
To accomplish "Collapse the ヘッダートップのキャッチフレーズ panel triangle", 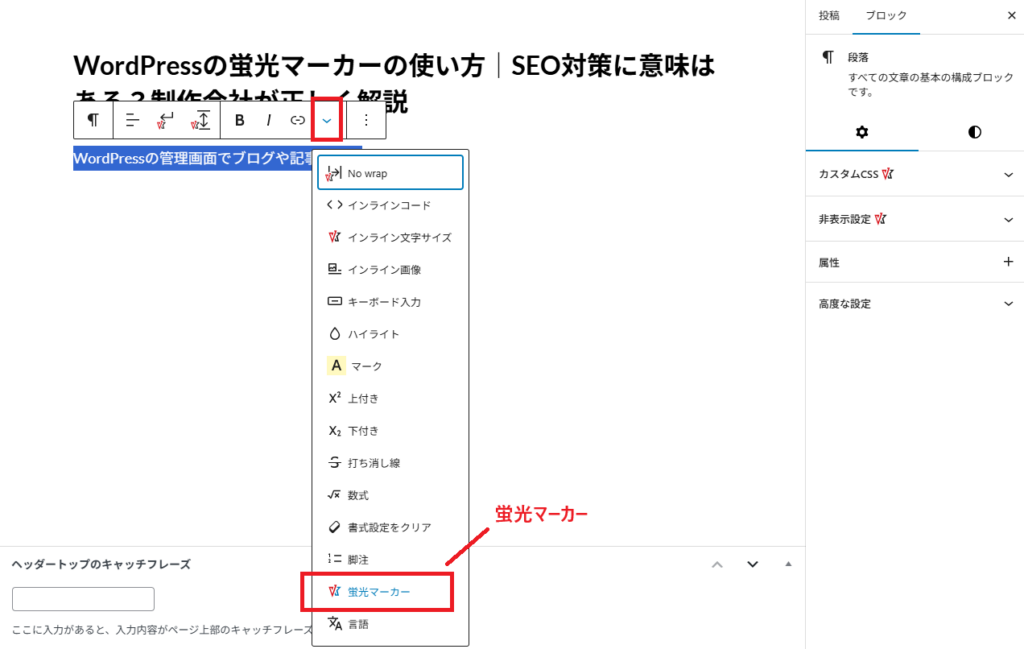I will pyautogui.click(x=789, y=564).
